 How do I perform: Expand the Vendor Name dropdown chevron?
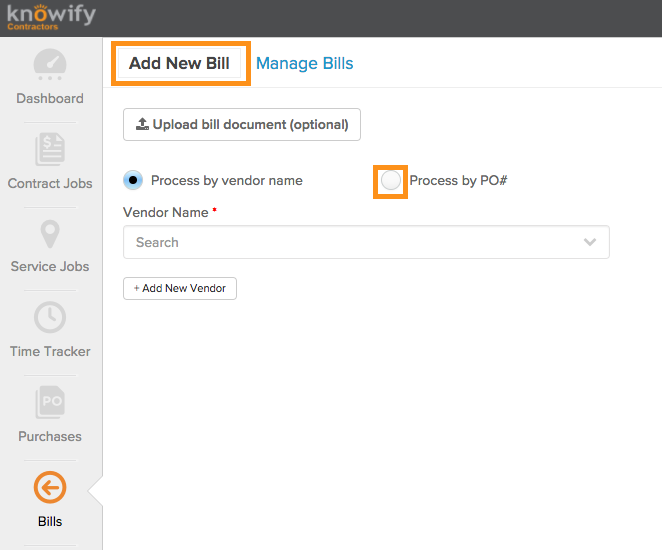(x=590, y=242)
